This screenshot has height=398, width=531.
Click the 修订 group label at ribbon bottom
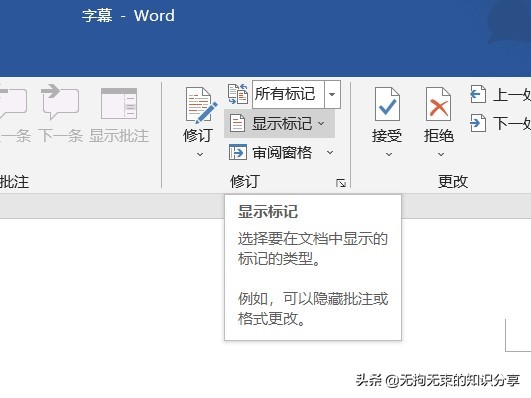pyautogui.click(x=245, y=181)
